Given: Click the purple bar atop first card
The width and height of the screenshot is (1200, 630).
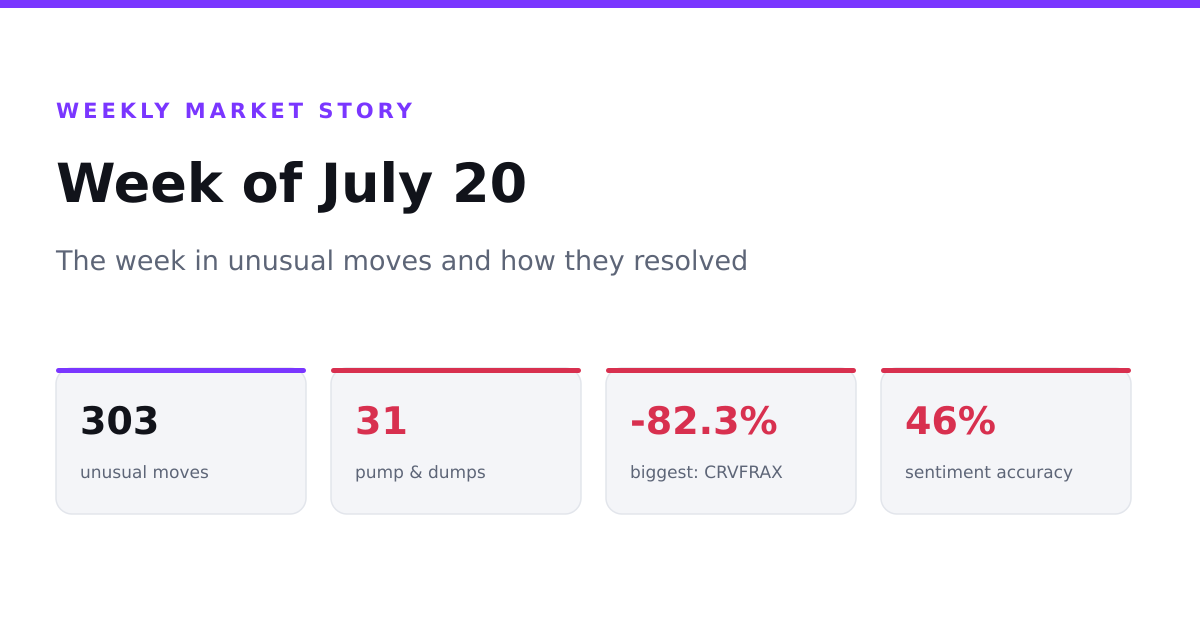Looking at the screenshot, I should tap(181, 370).
